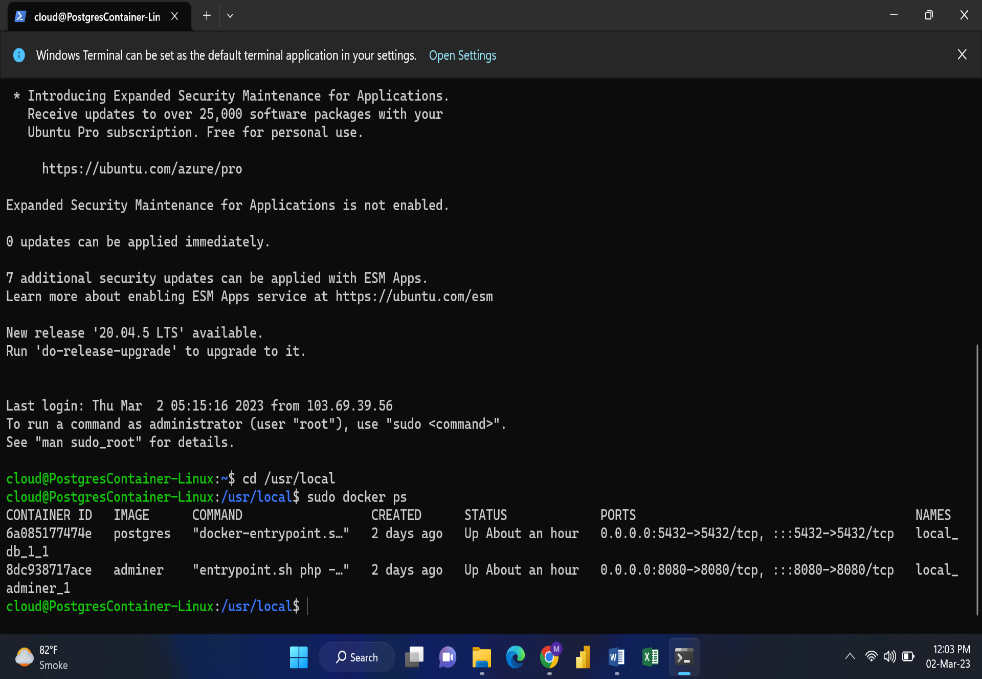Expand the new tab profile dropdown
Screen dimensions: 982x679
tap(230, 16)
